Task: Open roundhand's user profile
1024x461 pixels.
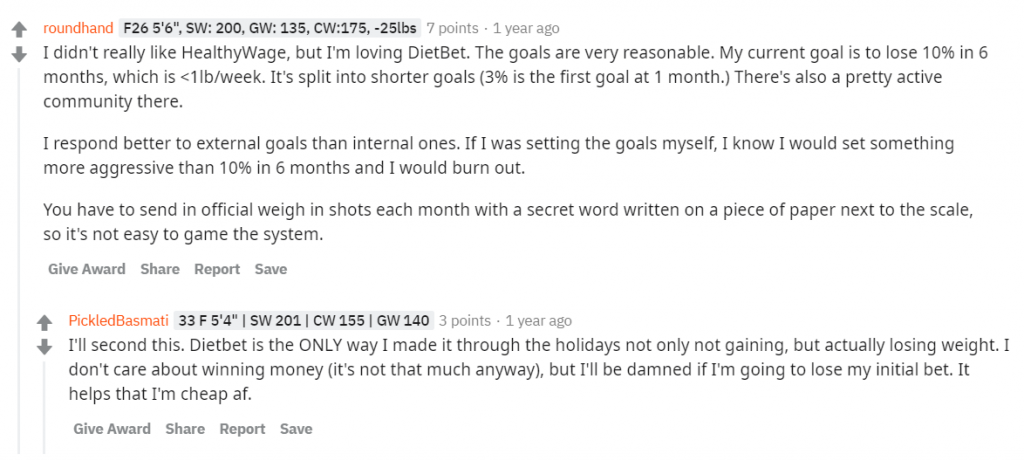Action: [78, 28]
